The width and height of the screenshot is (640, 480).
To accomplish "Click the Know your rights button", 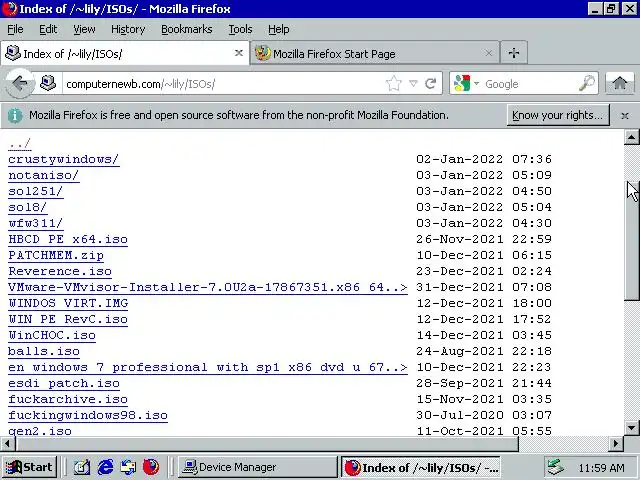I will 558,115.
